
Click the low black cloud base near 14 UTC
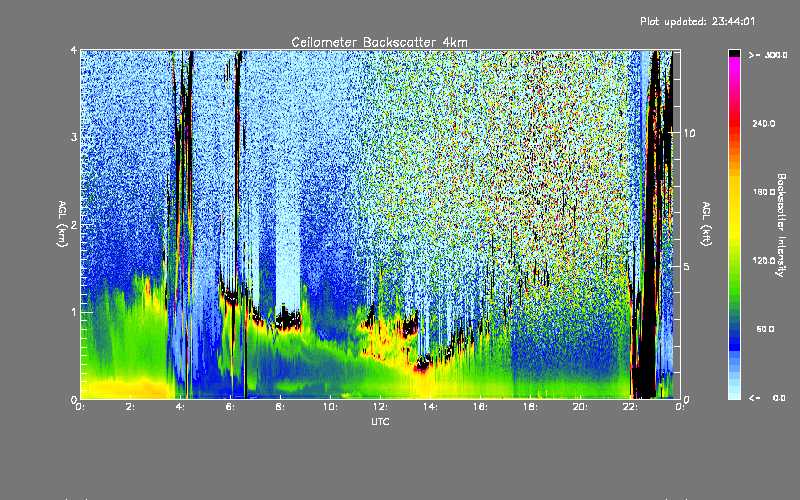[x=422, y=364]
